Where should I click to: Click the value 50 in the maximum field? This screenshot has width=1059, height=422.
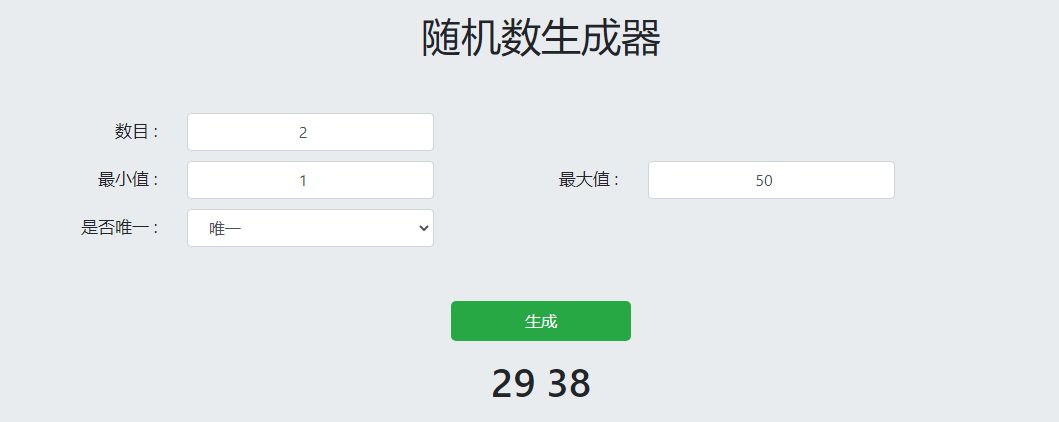coord(764,181)
